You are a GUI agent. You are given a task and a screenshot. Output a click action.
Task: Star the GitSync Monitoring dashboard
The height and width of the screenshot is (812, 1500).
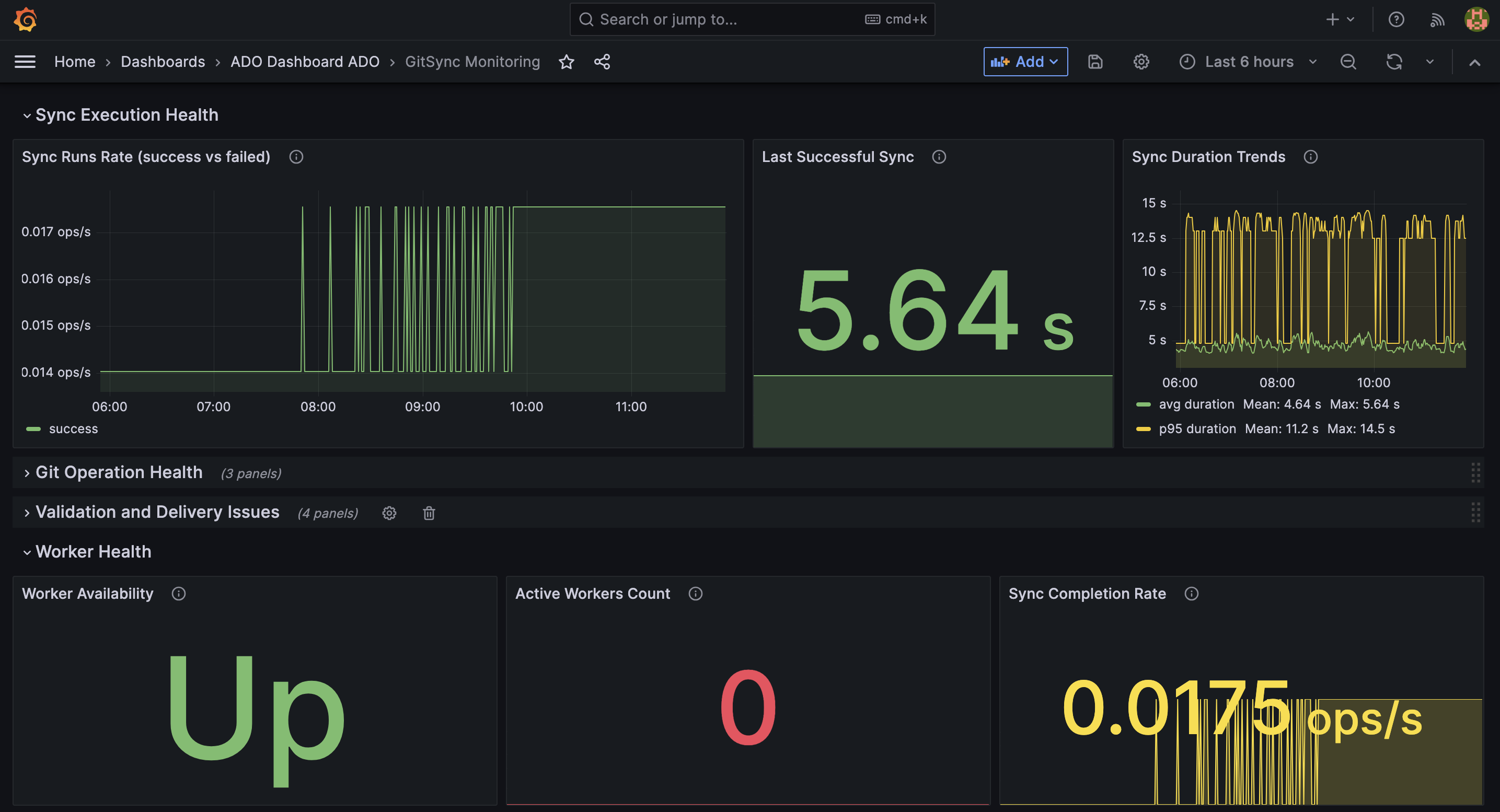coord(567,62)
